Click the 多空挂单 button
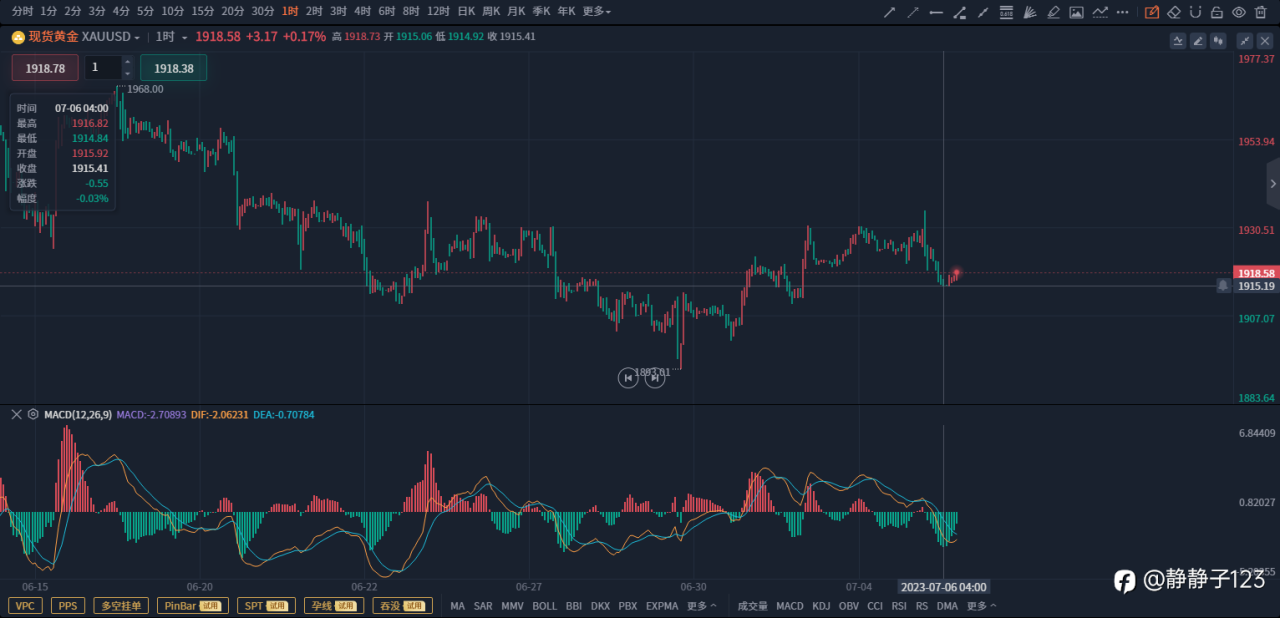Screen dimensions: 1280x618 [x=122, y=606]
